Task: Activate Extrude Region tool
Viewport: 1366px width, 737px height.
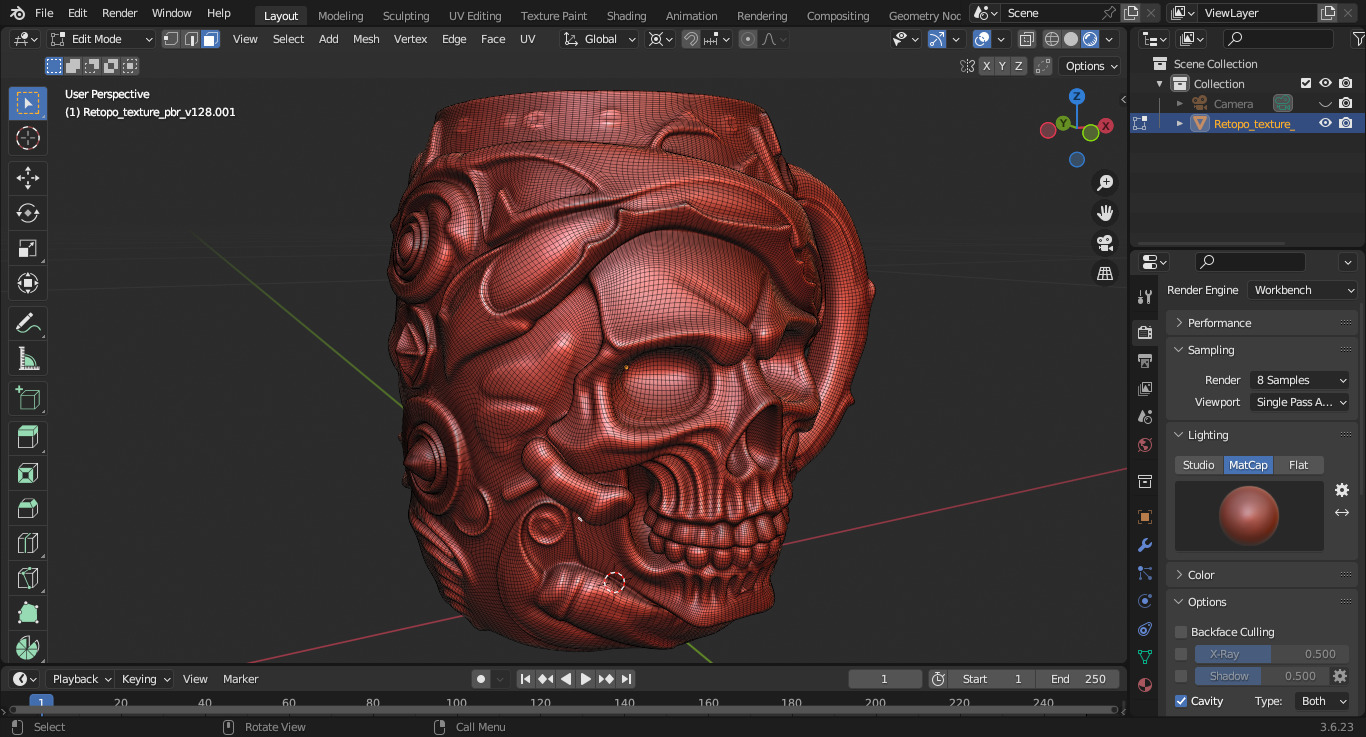Action: [28, 437]
